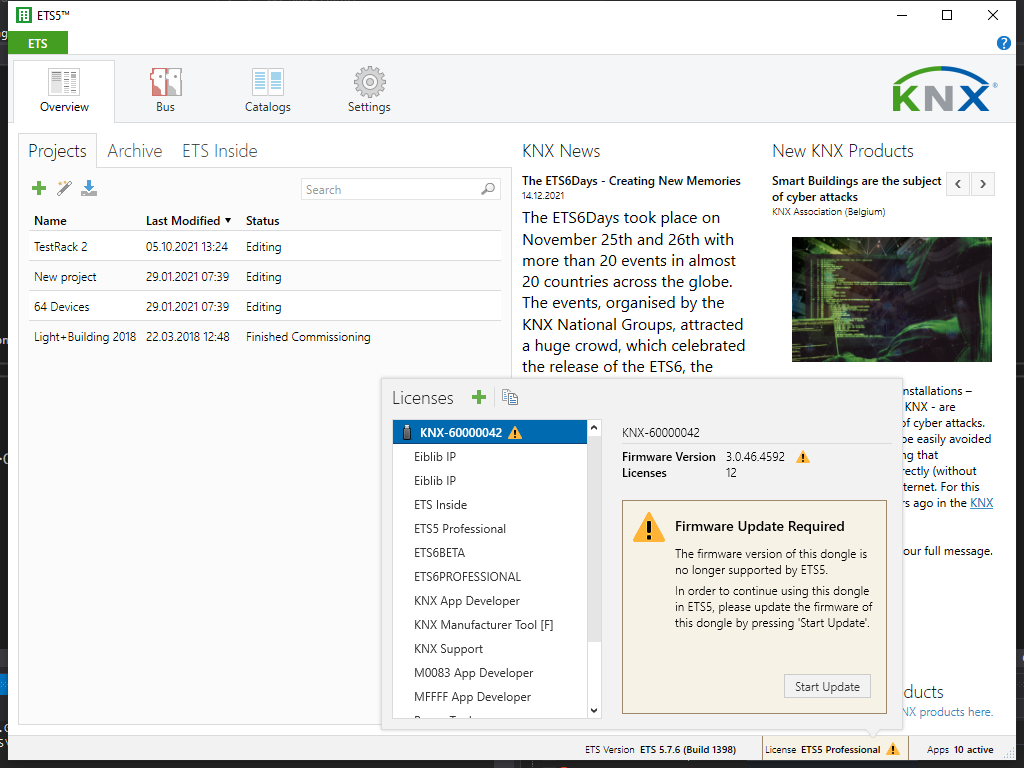The width and height of the screenshot is (1024, 768).
Task: Click the Start Update button
Action: [827, 686]
